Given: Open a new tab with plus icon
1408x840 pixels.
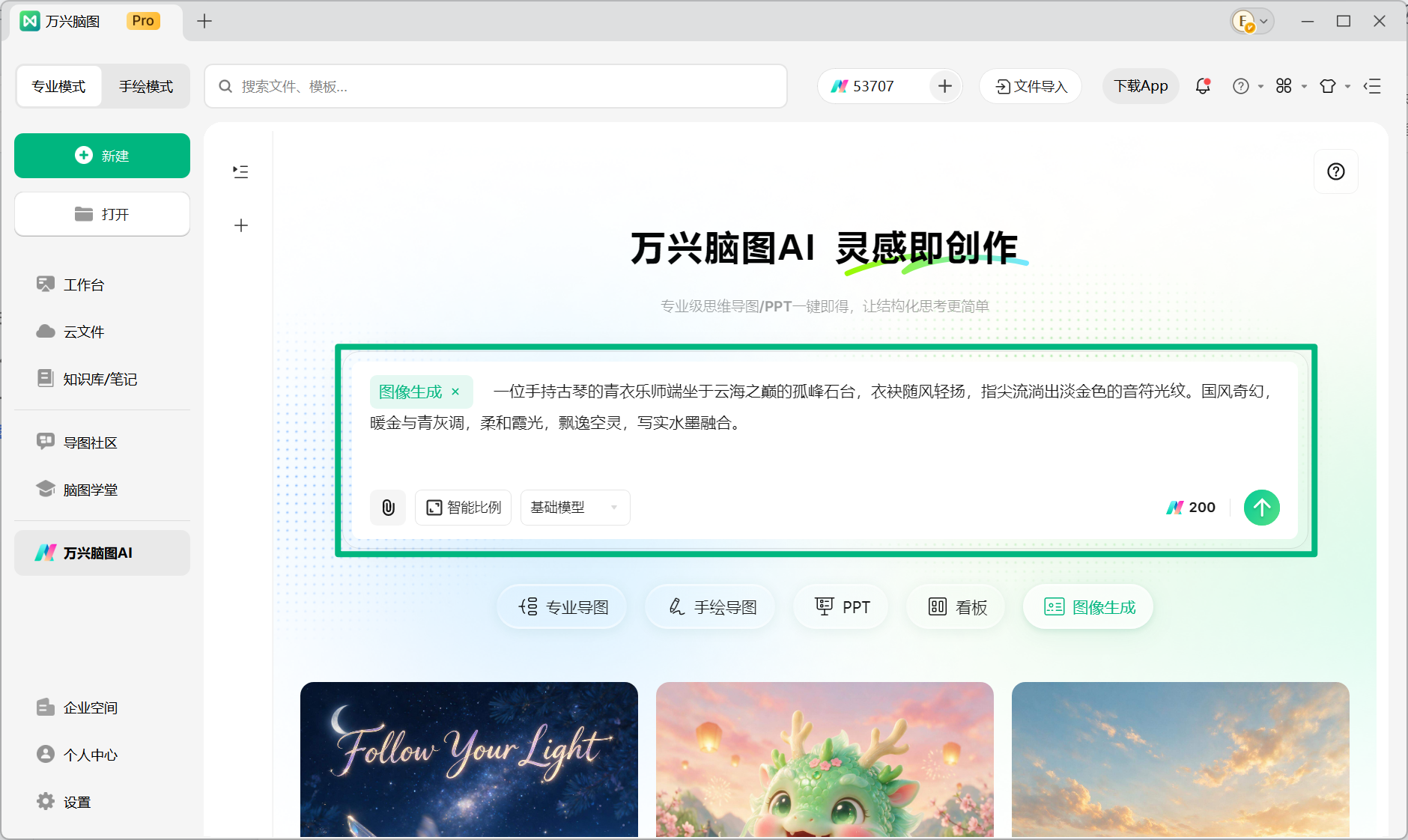Looking at the screenshot, I should coord(204,21).
